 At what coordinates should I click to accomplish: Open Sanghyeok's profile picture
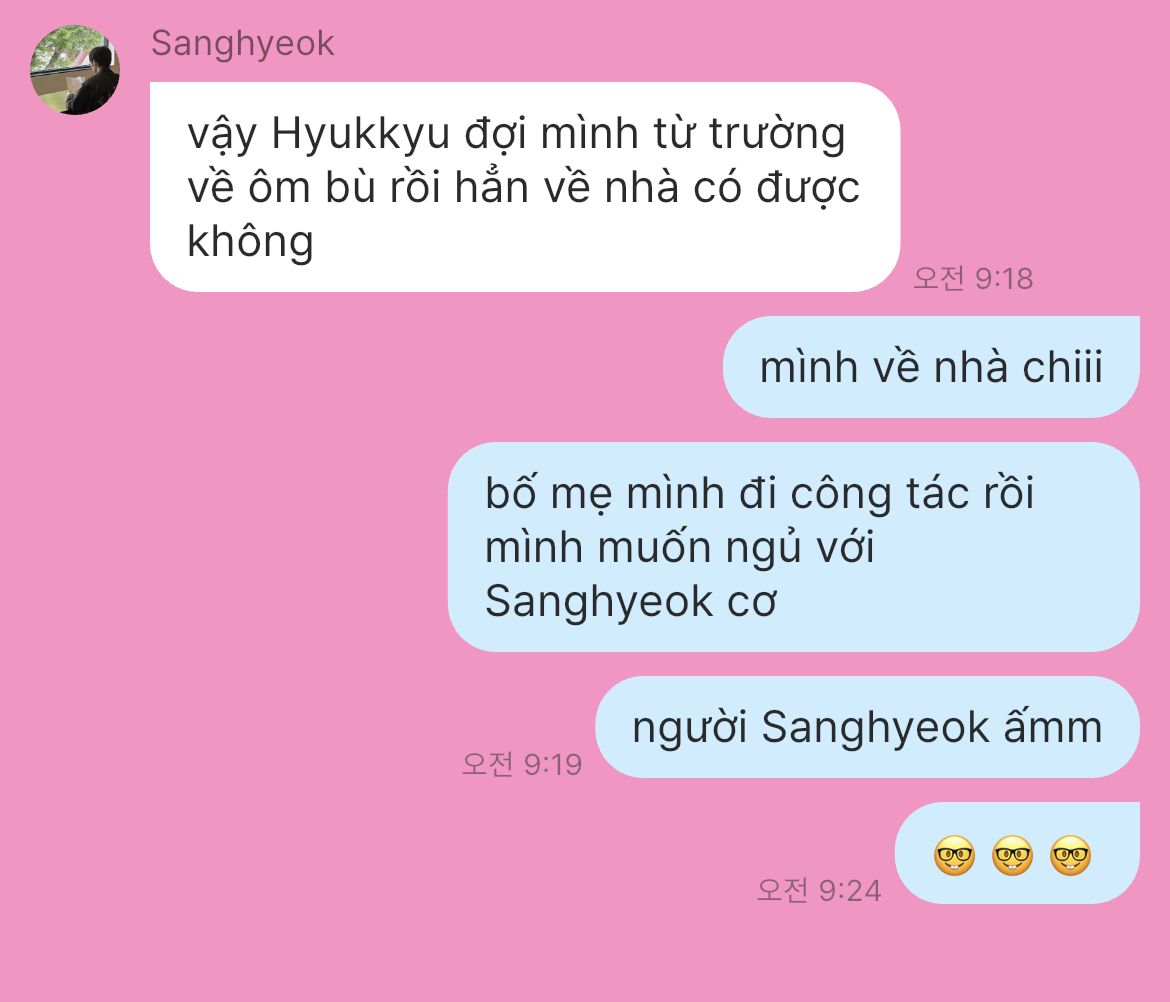pos(75,69)
